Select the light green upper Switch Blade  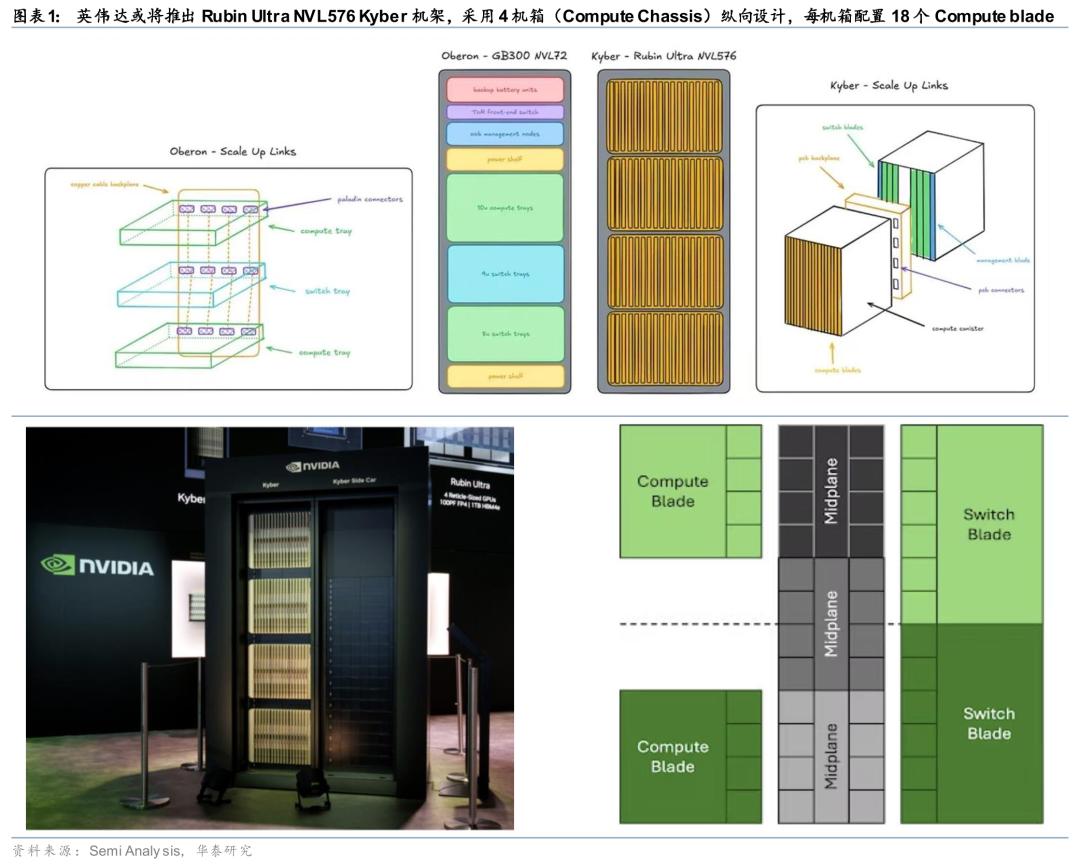(988, 524)
